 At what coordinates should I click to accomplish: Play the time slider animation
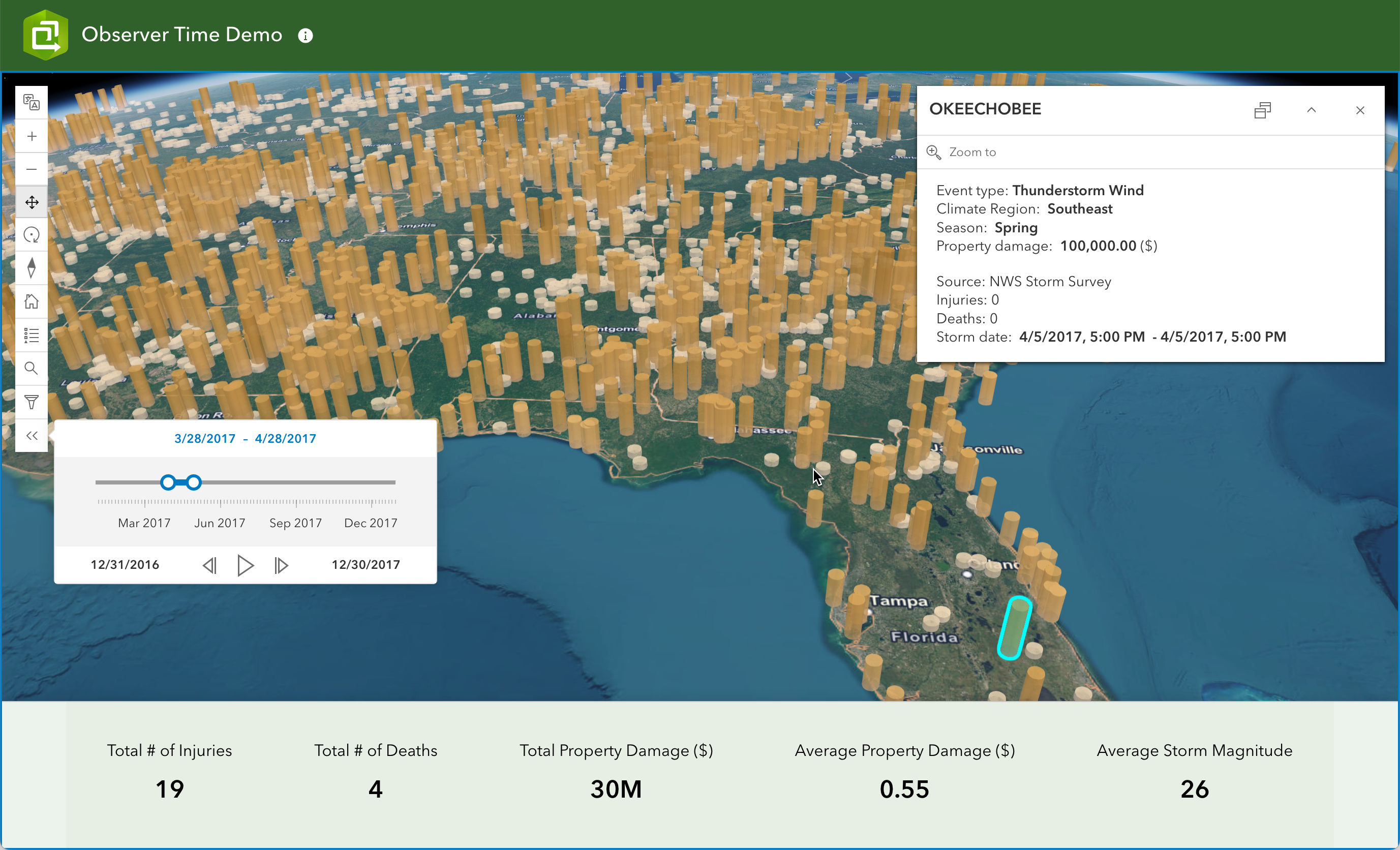pyautogui.click(x=245, y=565)
